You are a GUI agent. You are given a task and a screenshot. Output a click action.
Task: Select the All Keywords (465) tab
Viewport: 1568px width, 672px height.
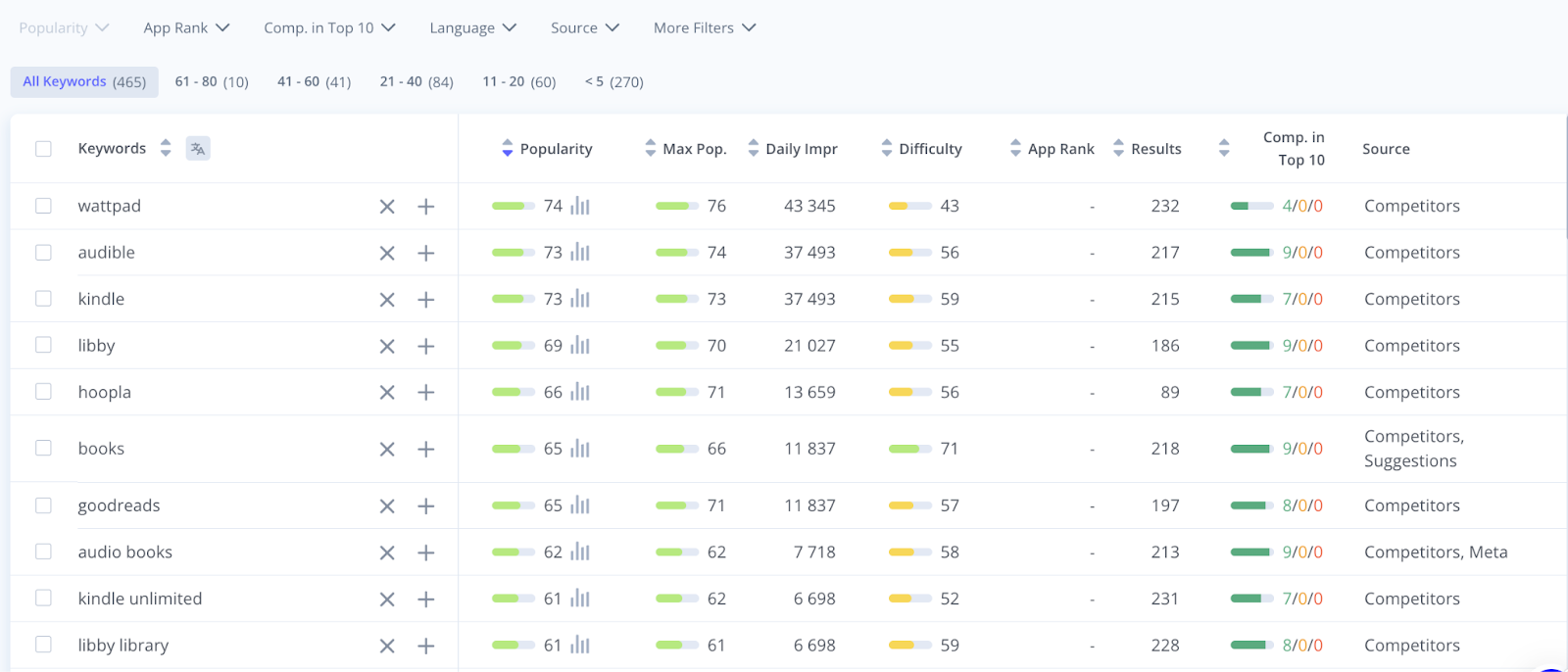click(x=84, y=82)
